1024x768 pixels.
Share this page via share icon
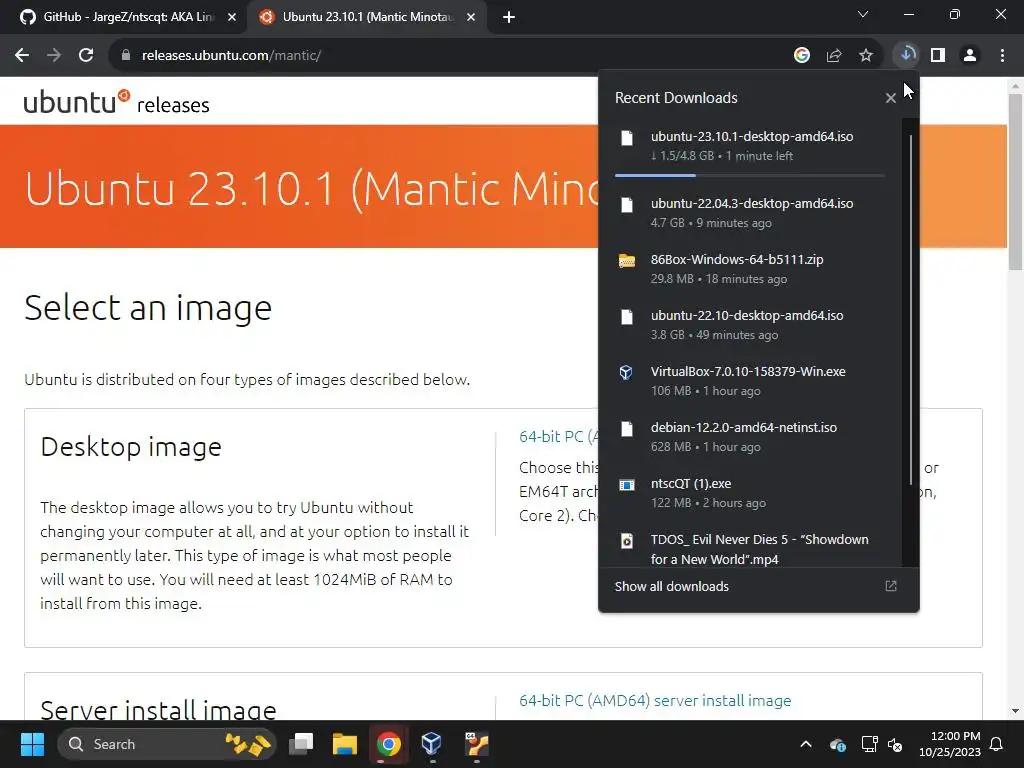[833, 56]
